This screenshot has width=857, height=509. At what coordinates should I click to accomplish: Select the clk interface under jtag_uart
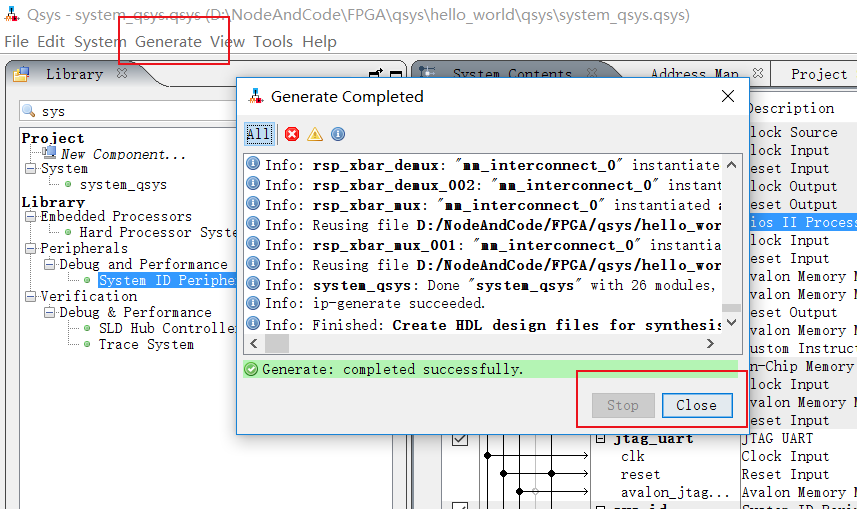pyautogui.click(x=632, y=457)
